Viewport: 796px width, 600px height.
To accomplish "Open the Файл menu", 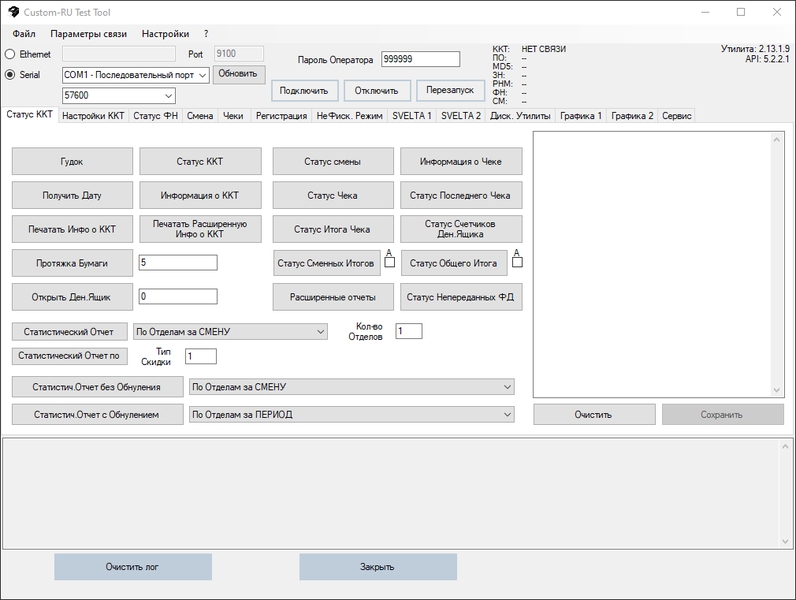I will tap(24, 33).
